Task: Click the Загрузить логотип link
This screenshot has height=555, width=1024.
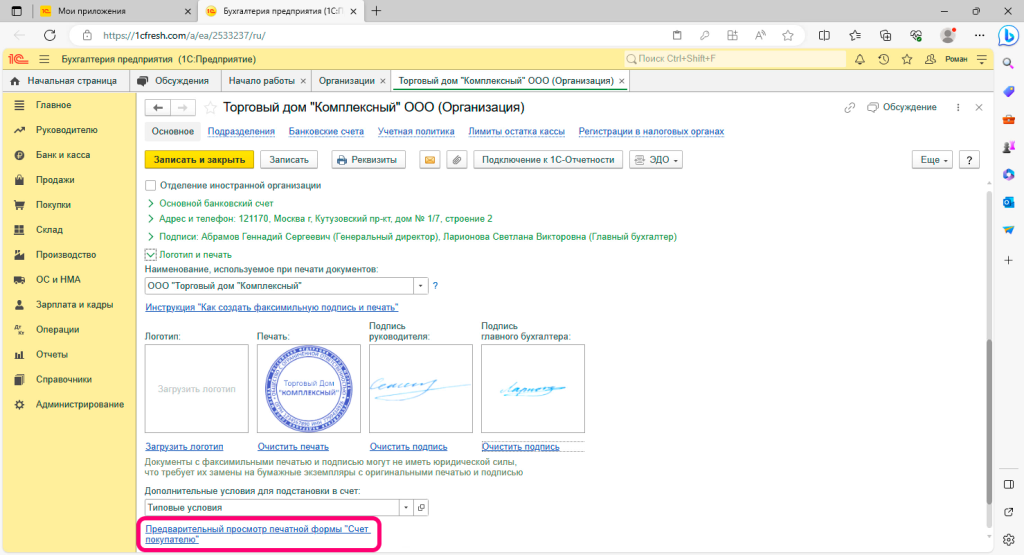Action: [184, 447]
